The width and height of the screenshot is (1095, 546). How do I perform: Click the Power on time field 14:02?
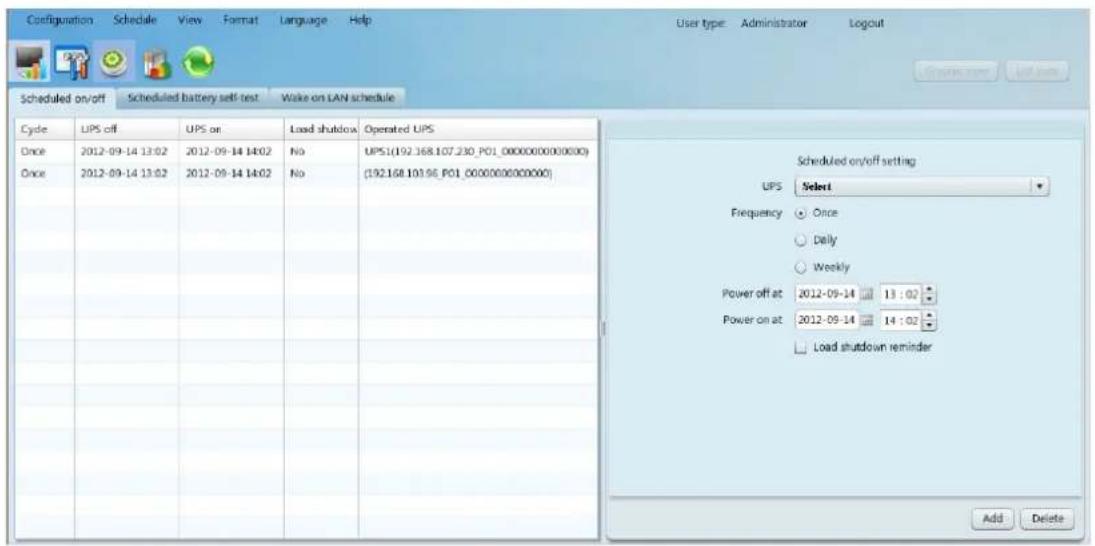pos(902,321)
